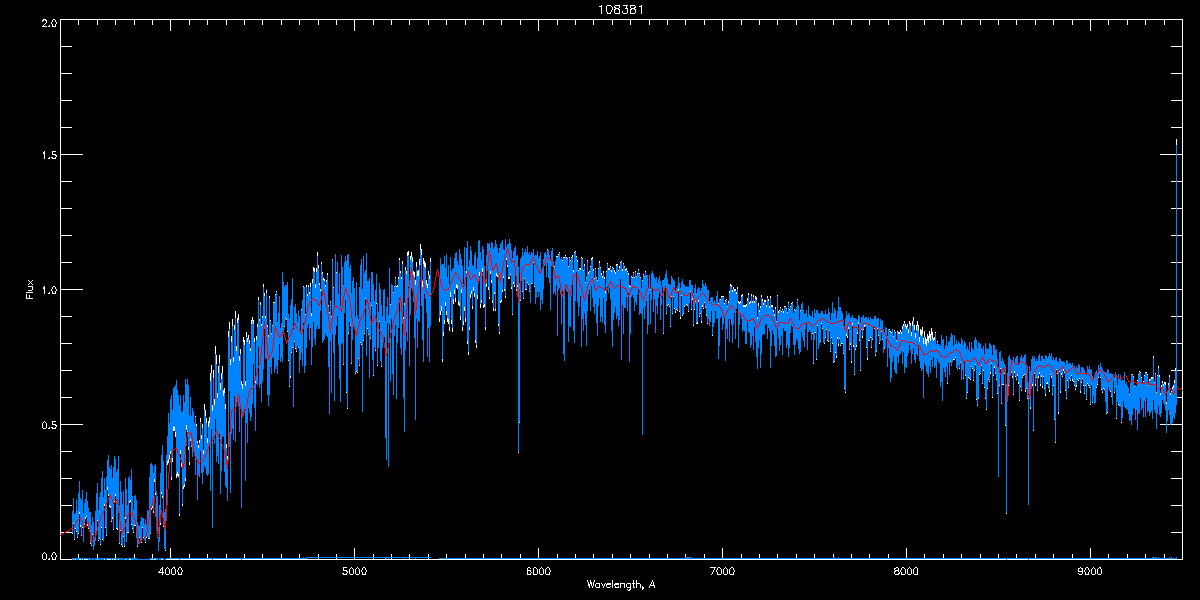Screen dimensions: 1200x600
Task: Click the 0.0 y-axis tick label
Action: click(x=48, y=555)
